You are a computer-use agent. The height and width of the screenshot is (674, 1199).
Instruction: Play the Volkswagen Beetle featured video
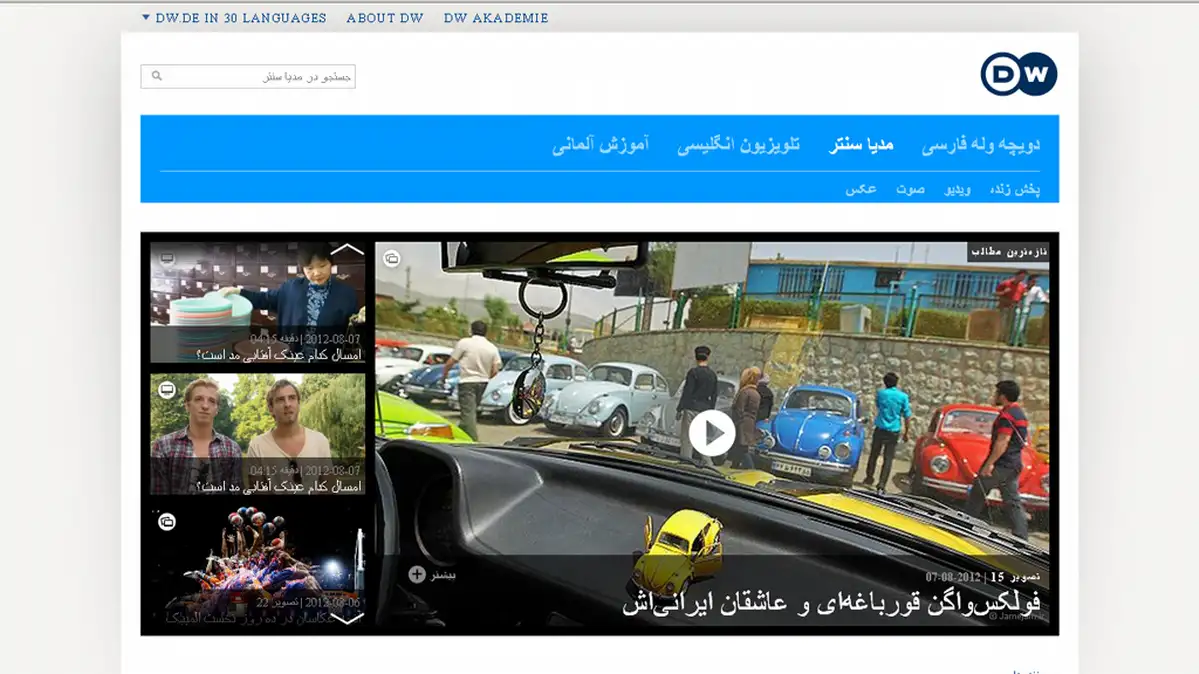point(712,433)
